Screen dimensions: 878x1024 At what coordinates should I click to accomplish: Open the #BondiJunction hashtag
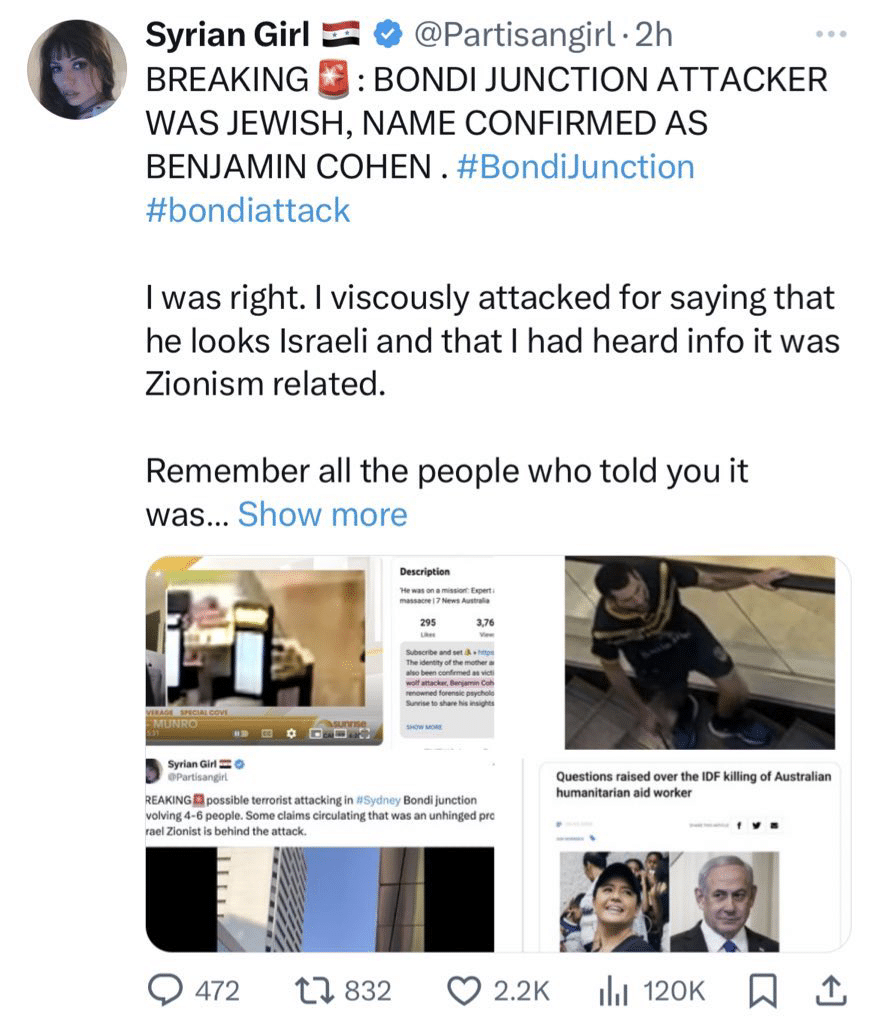tap(576, 167)
